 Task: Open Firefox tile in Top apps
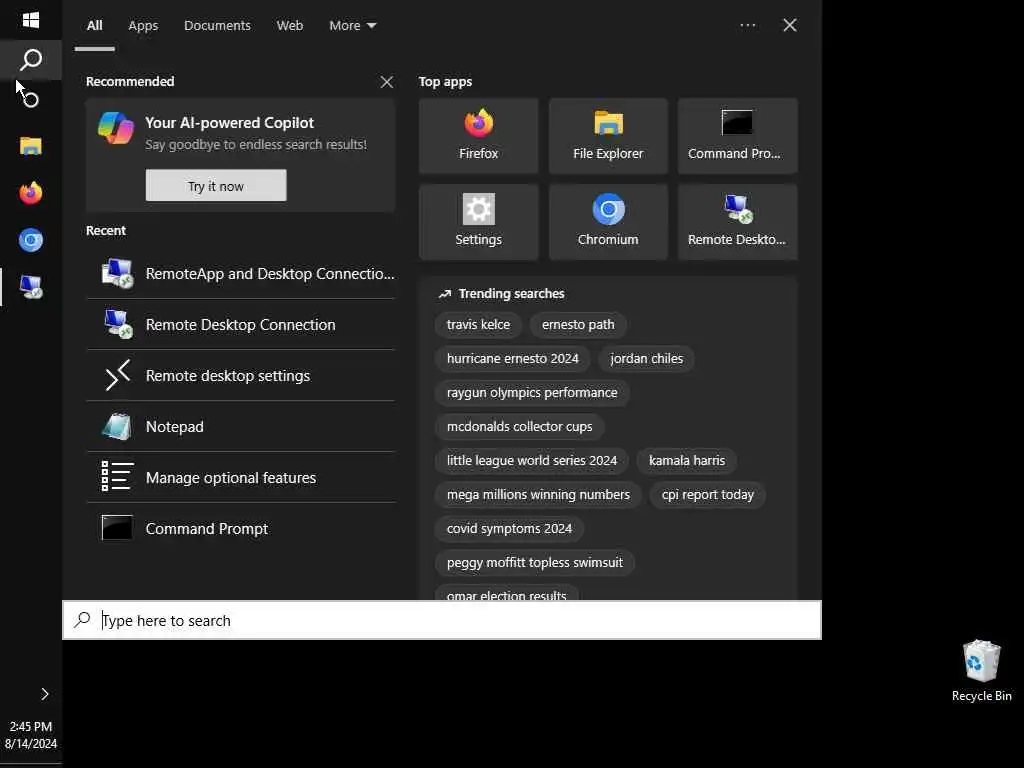coord(479,136)
